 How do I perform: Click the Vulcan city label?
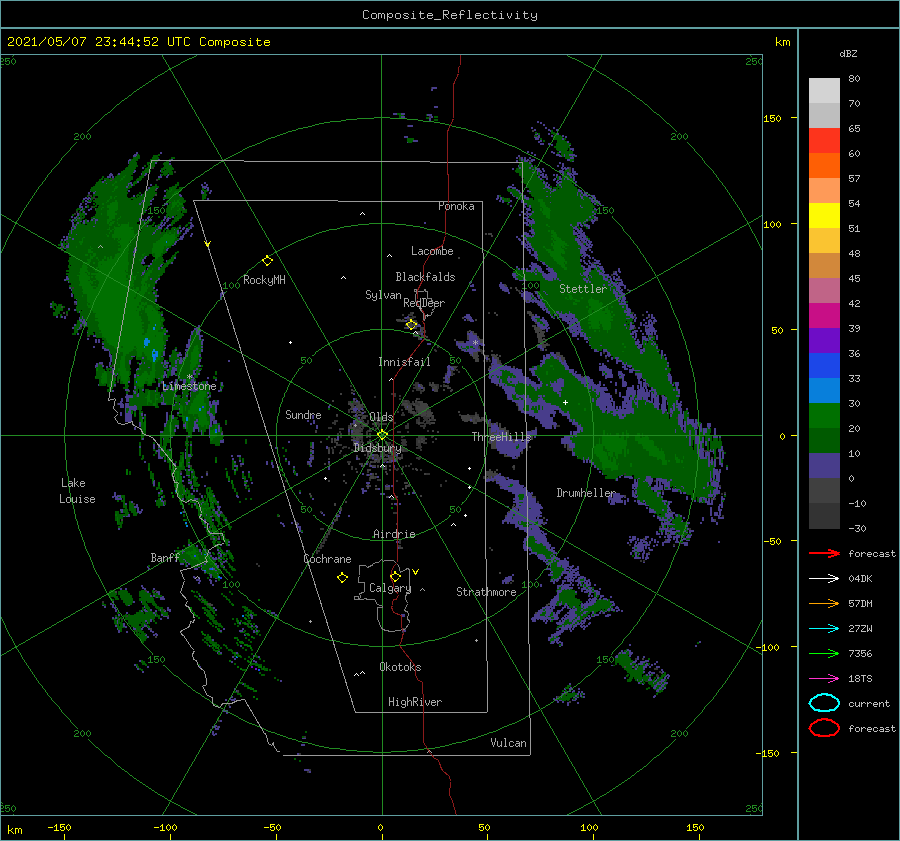point(509,743)
